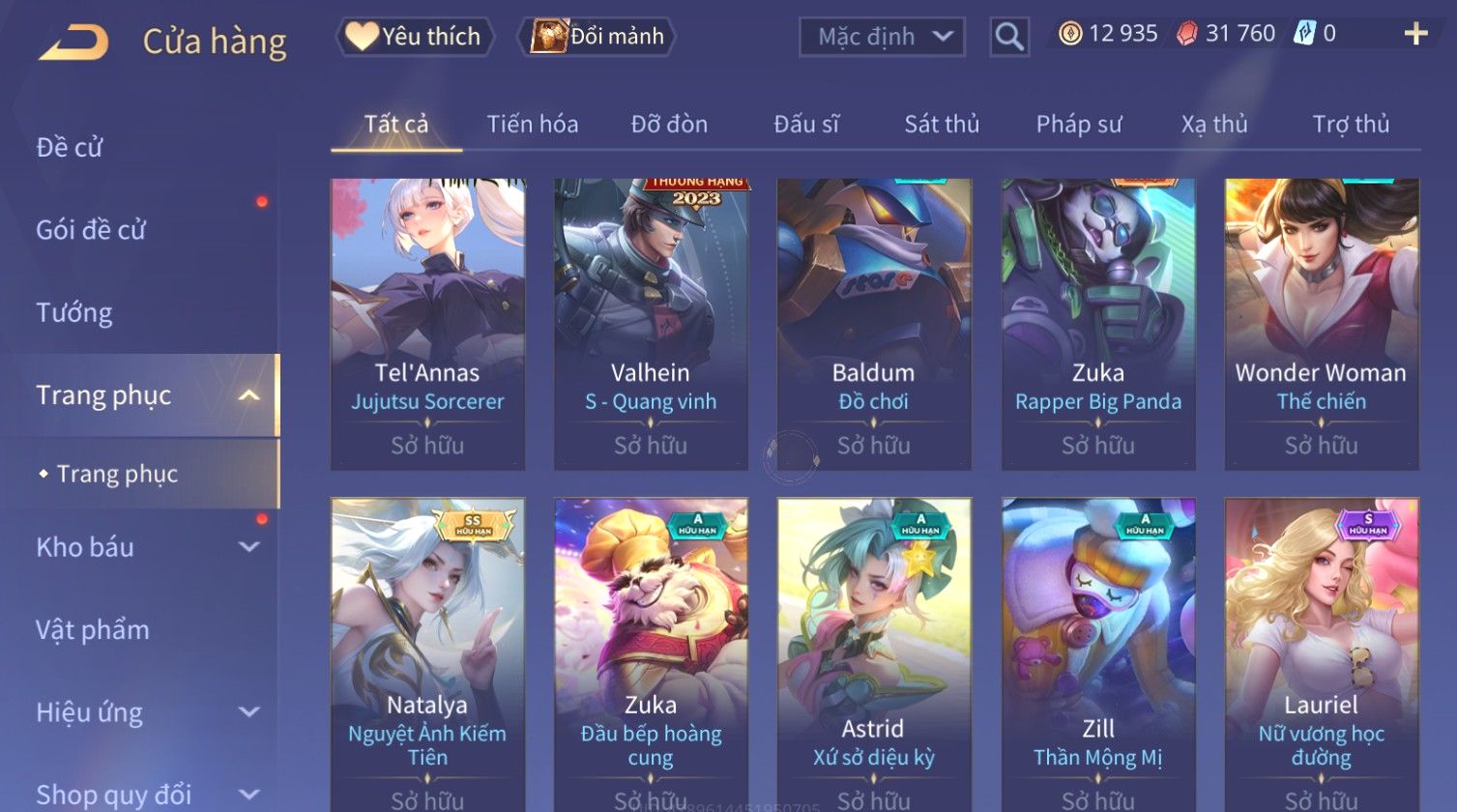Open Đổi mảnh fragment exchange
The height and width of the screenshot is (812, 1457).
[x=597, y=37]
